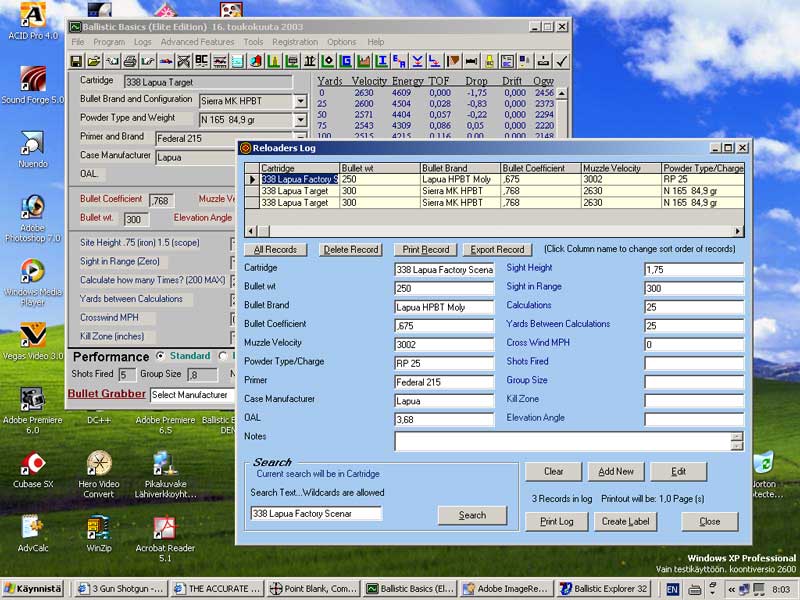
Task: Open Nuendo desktop shortcut
Action: pos(33,149)
